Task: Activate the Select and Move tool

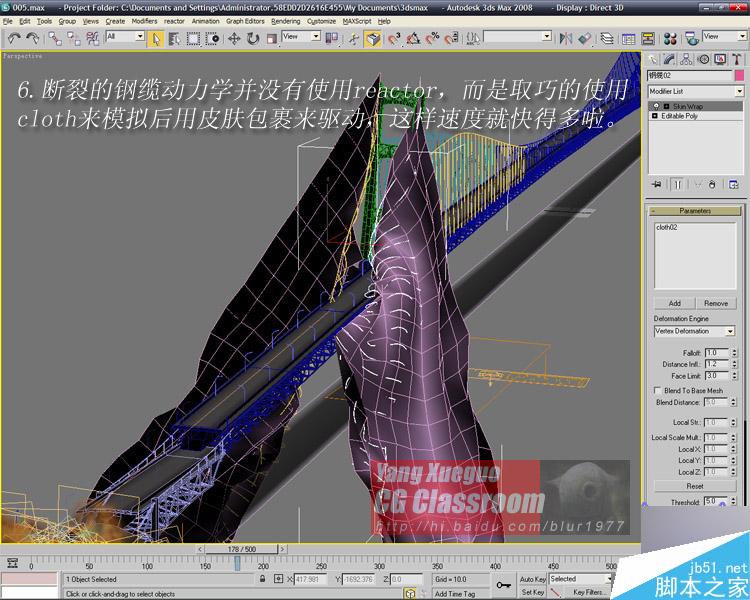Action: point(234,39)
